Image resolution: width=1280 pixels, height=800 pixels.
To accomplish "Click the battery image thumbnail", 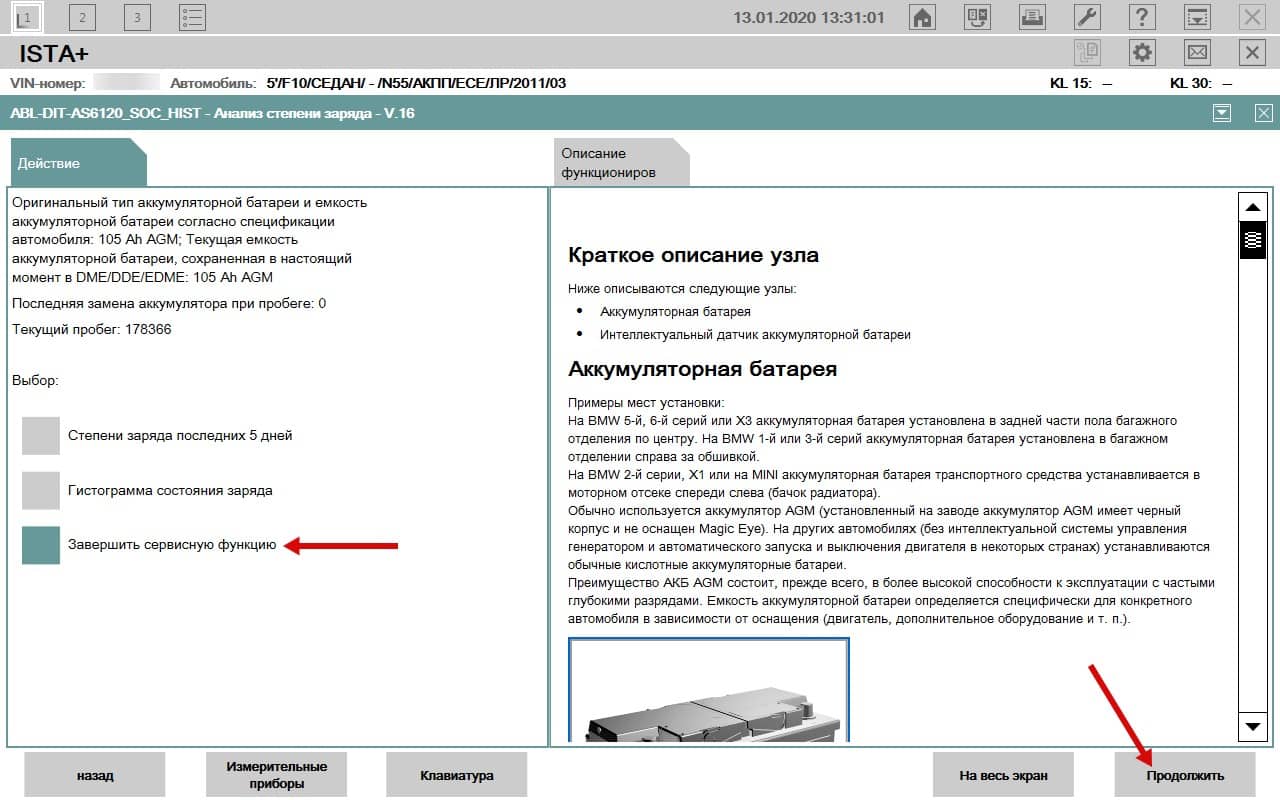I will click(x=709, y=690).
